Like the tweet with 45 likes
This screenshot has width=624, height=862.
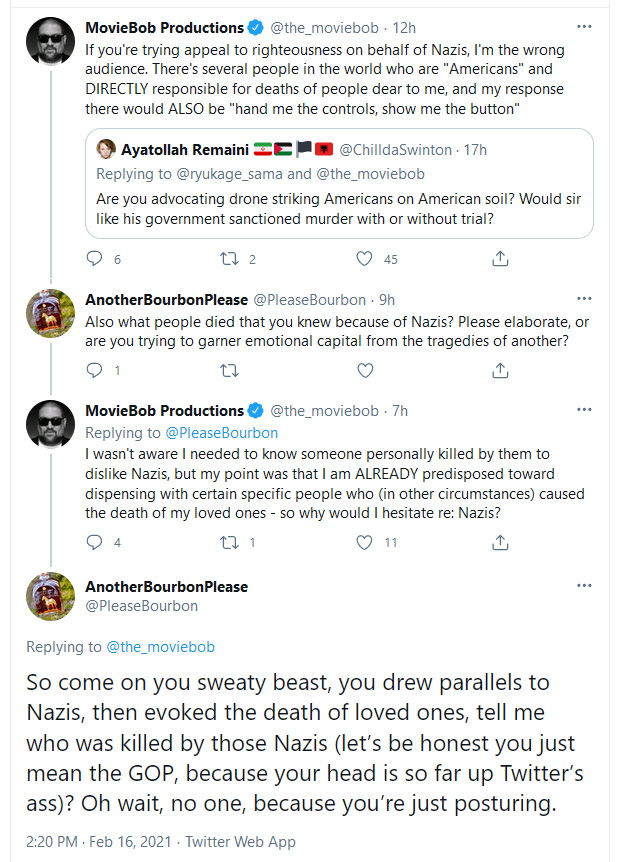(x=365, y=258)
